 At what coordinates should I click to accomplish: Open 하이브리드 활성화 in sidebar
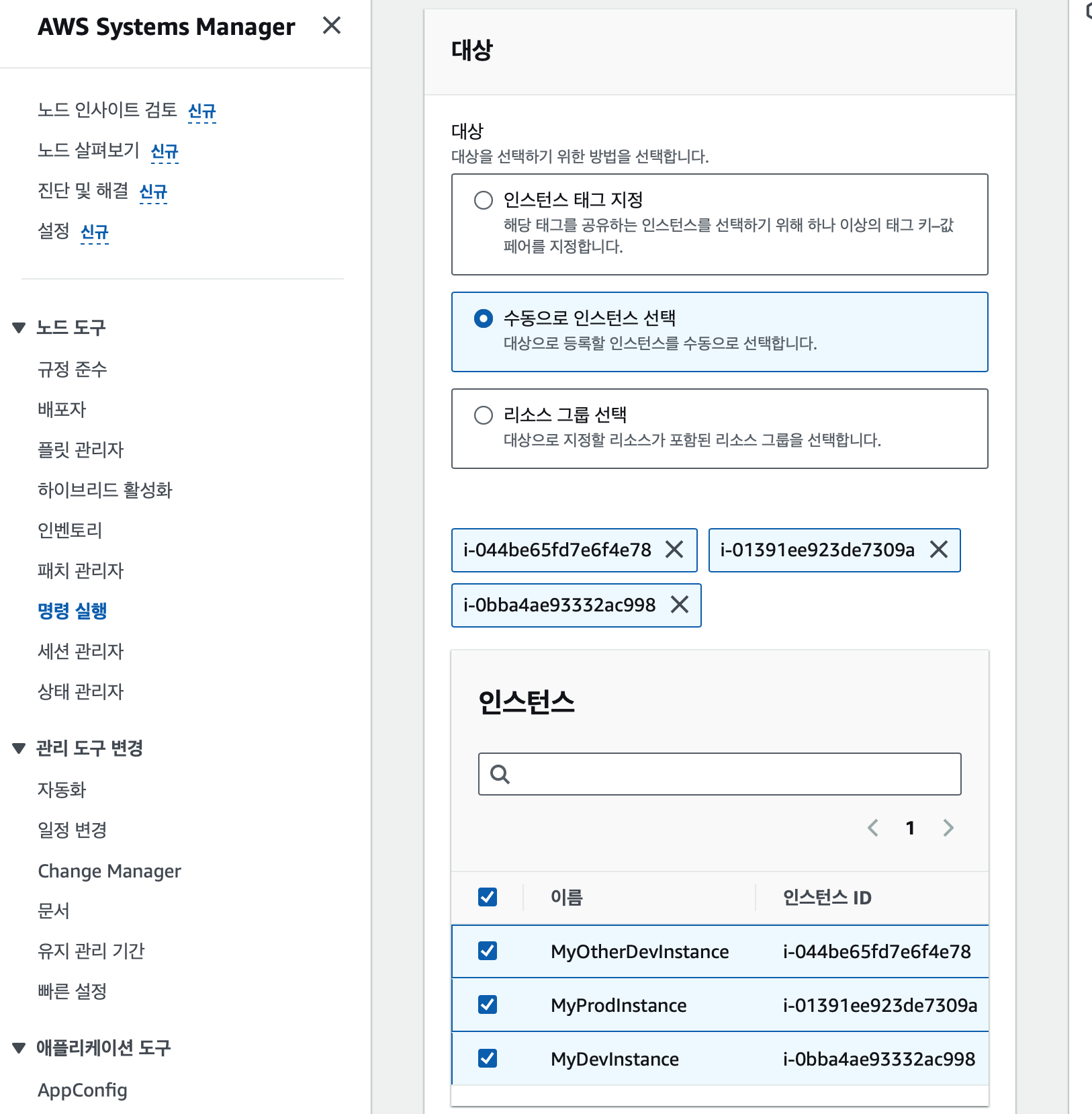click(x=105, y=490)
